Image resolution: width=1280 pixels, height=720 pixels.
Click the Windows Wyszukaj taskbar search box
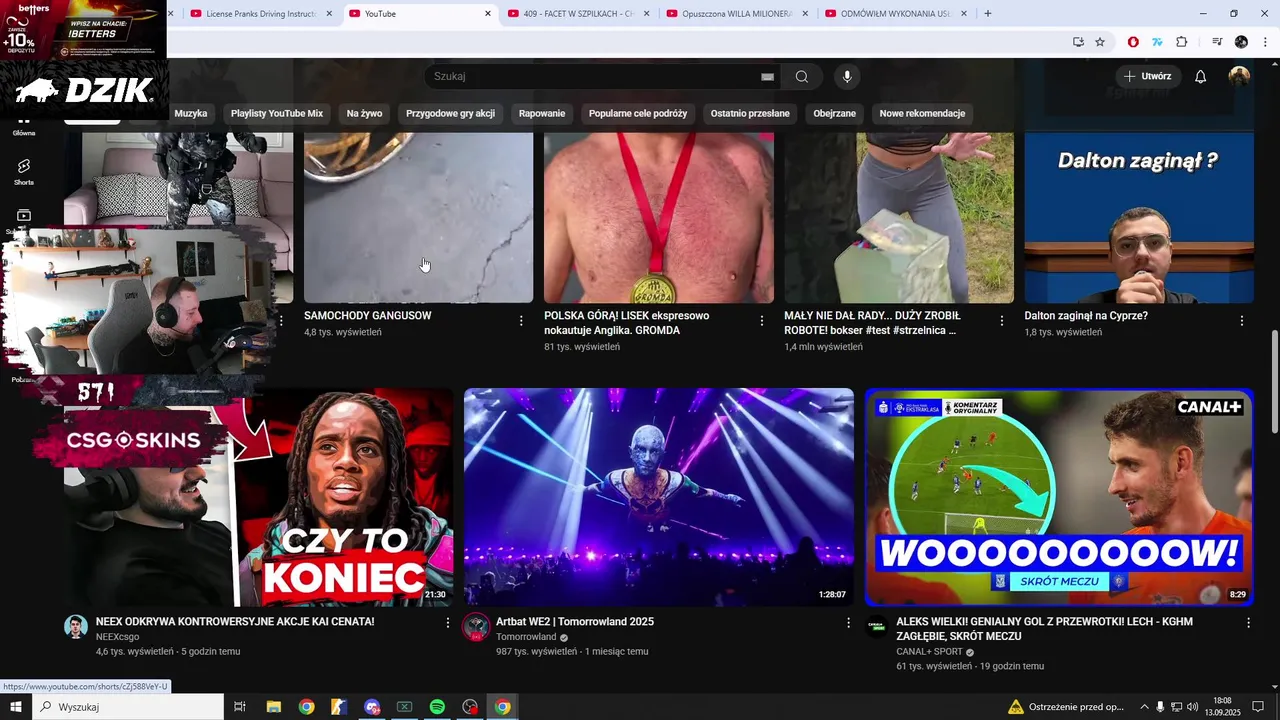[128, 707]
